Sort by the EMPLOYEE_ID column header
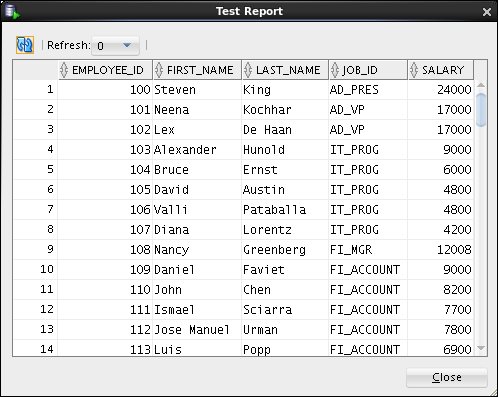The image size is (498, 397). pos(105,70)
